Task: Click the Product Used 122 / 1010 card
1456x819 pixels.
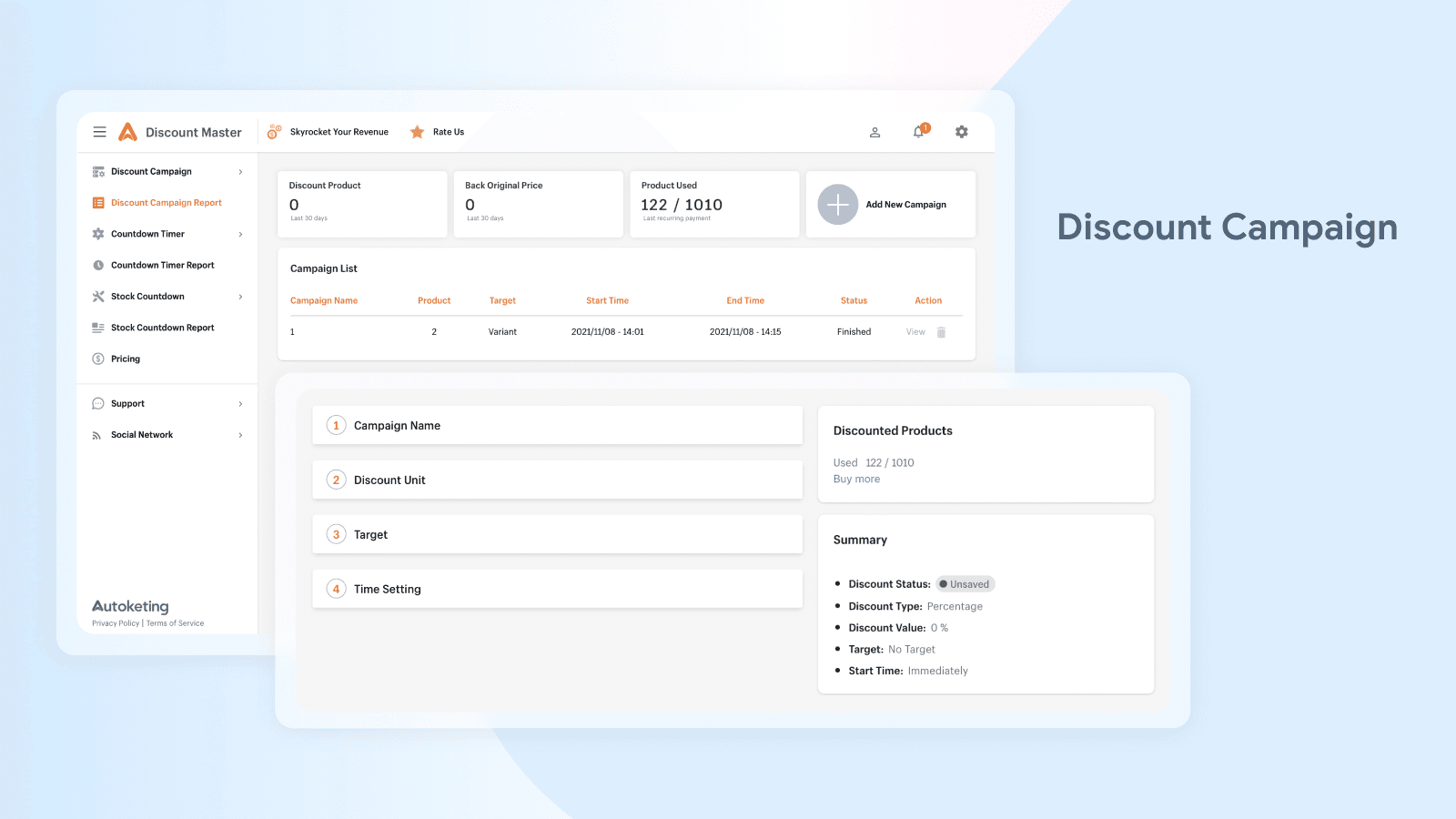Action: [714, 205]
